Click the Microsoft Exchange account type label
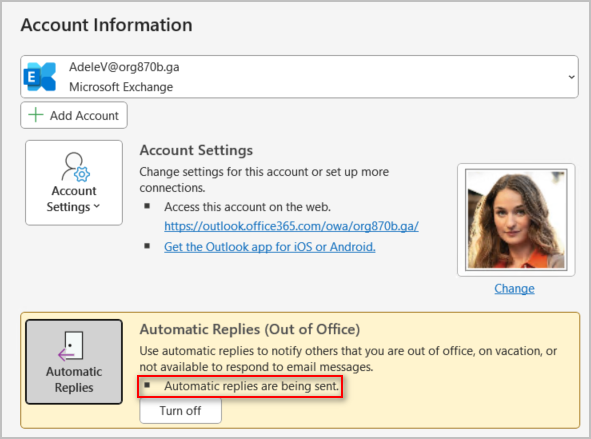The width and height of the screenshot is (591, 439). tap(121, 87)
